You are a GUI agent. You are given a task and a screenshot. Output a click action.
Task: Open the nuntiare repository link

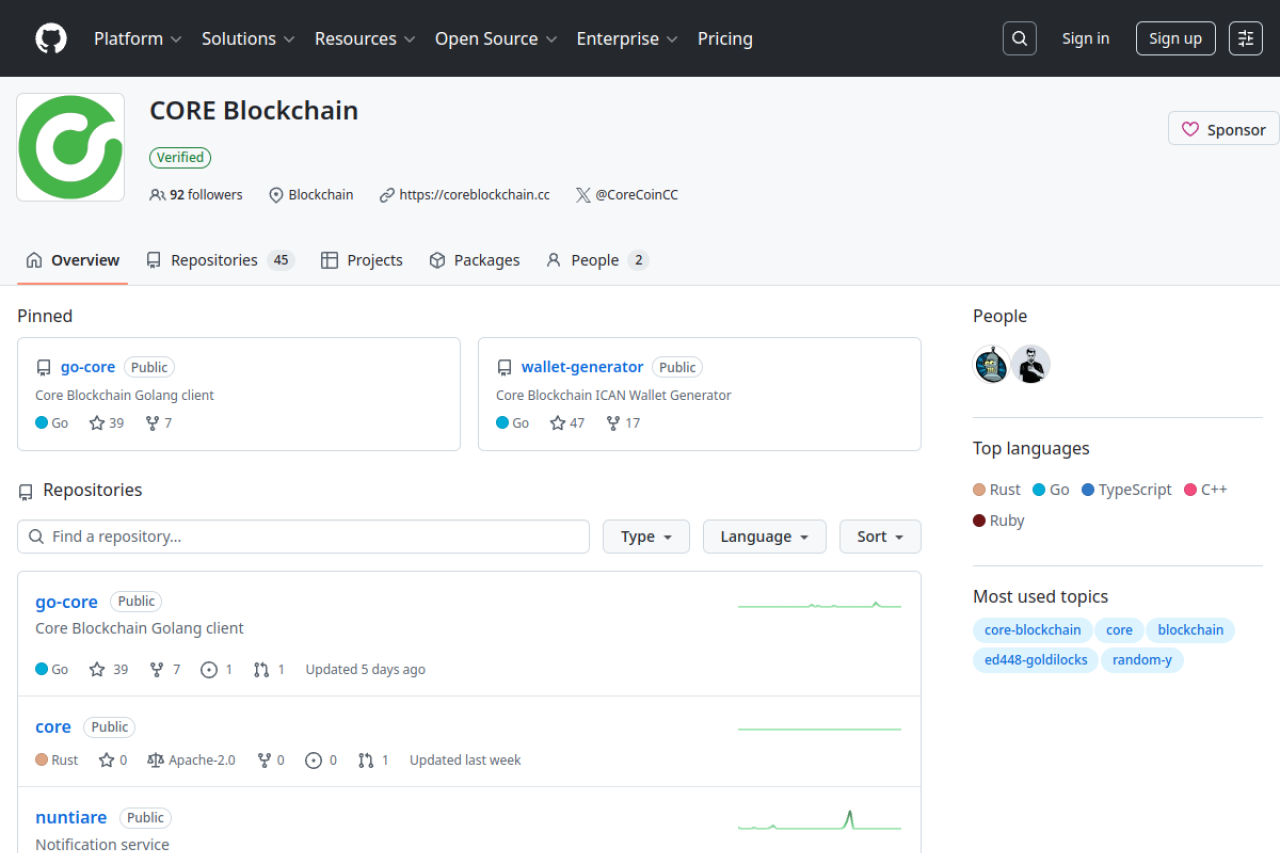[71, 818]
